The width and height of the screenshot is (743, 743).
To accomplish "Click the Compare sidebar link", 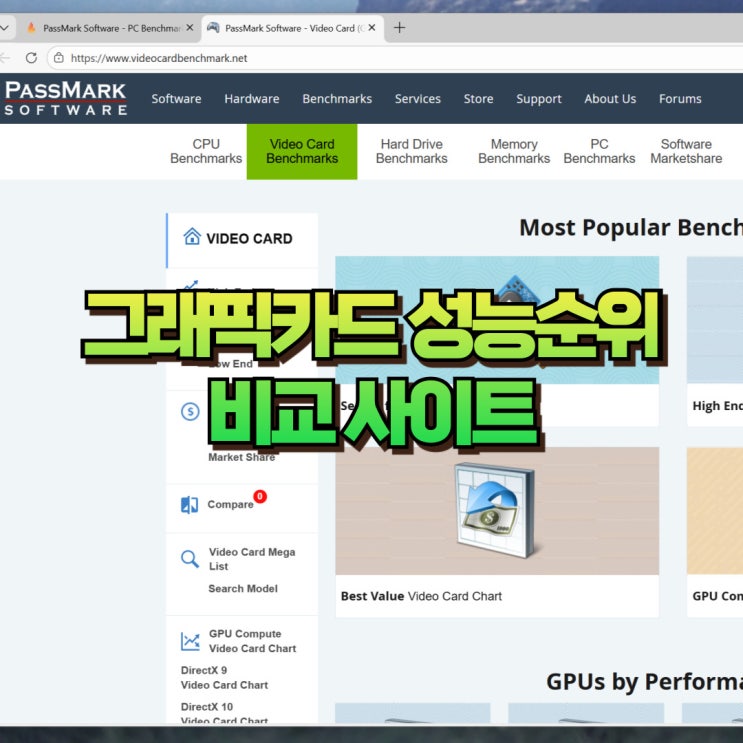I will click(230, 504).
